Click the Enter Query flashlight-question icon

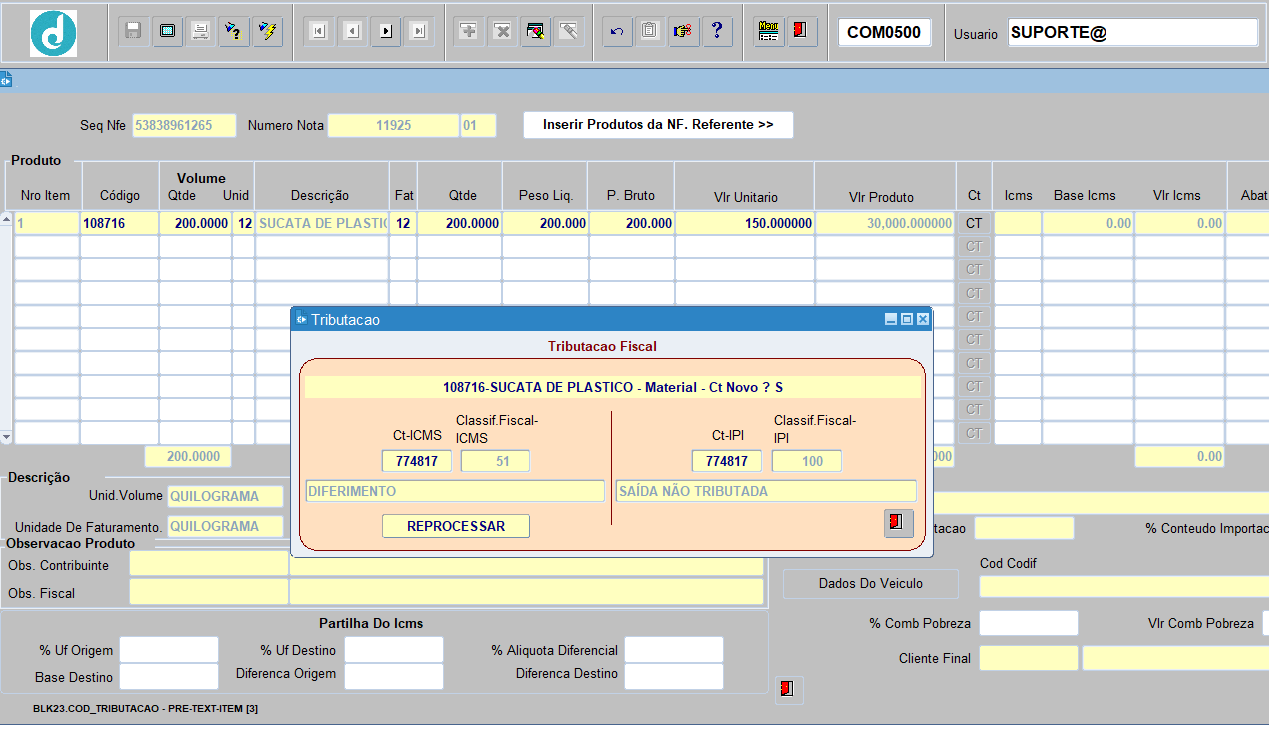click(x=233, y=32)
